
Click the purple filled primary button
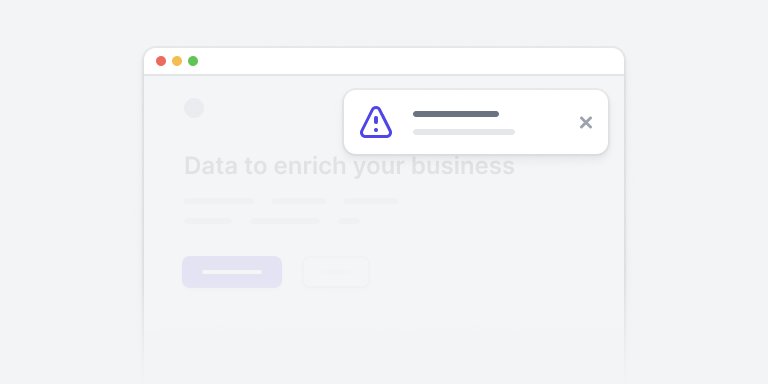tap(232, 272)
